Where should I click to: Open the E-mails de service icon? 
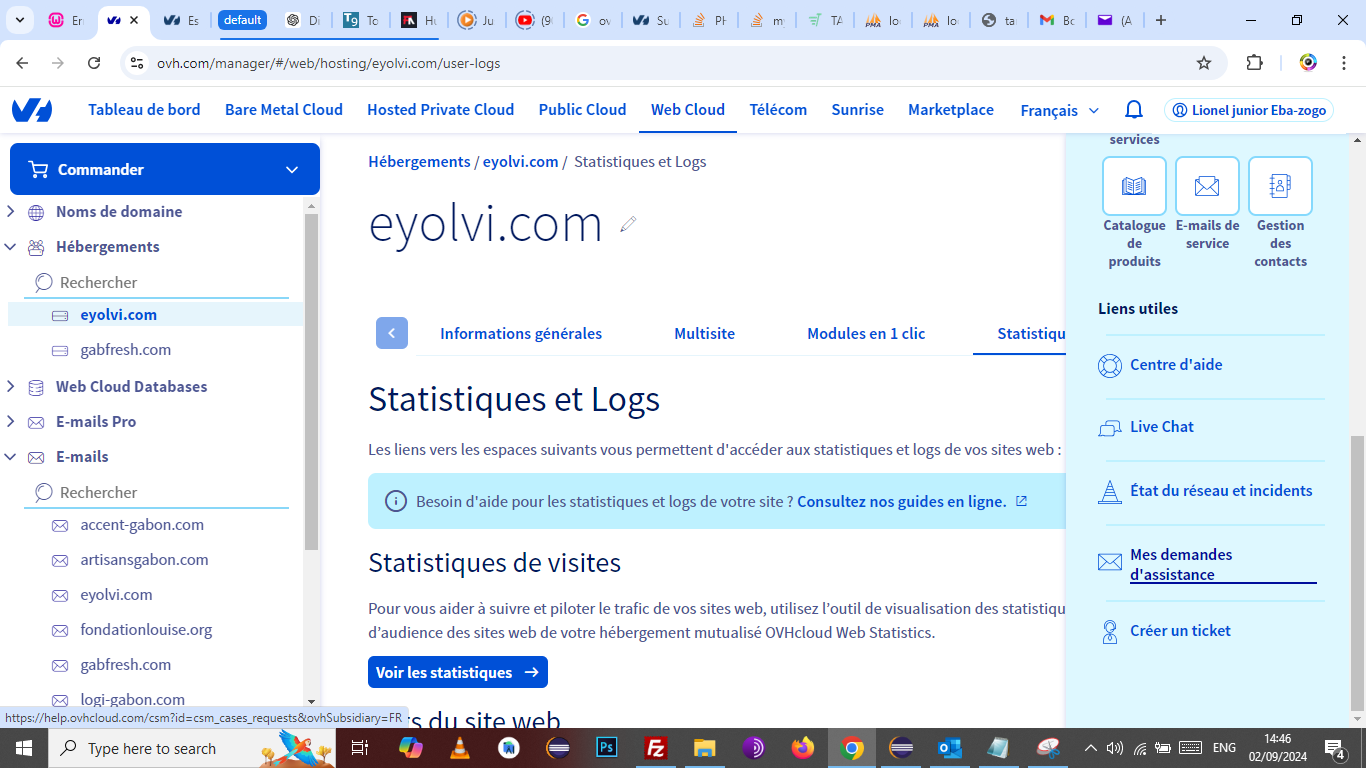click(x=1207, y=186)
